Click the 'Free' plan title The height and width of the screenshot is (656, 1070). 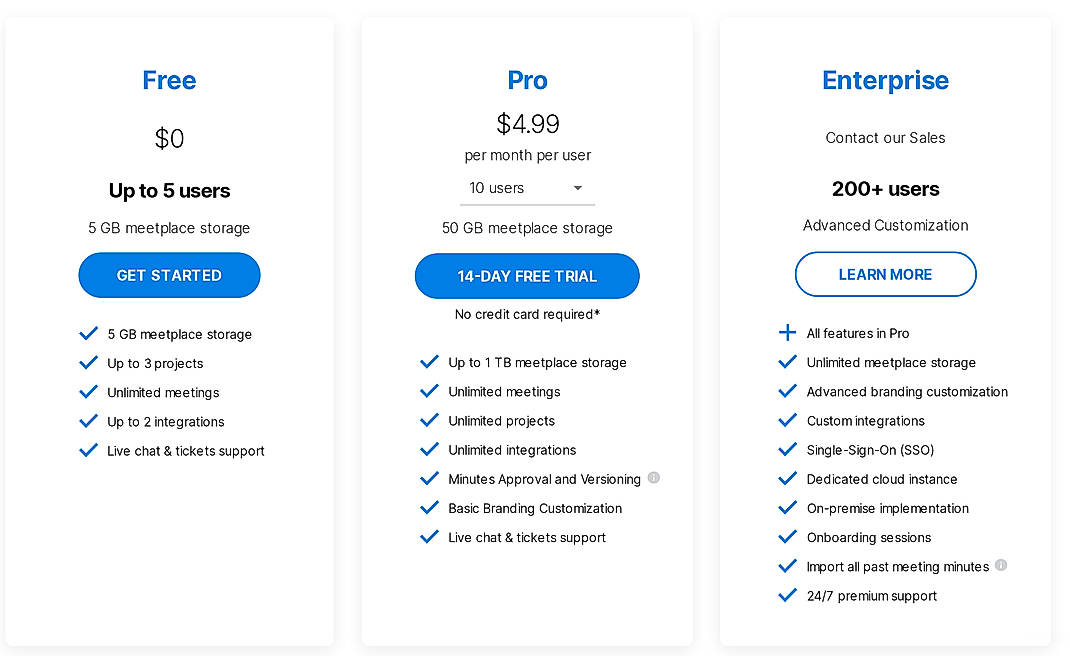click(x=169, y=80)
